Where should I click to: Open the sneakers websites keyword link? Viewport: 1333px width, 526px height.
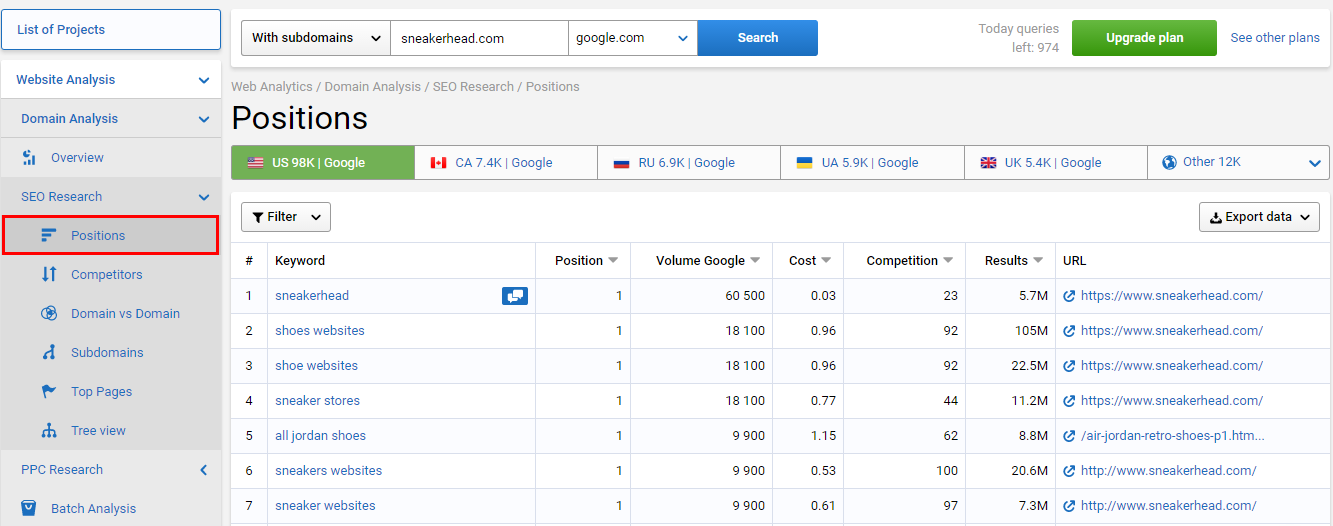tap(328, 471)
